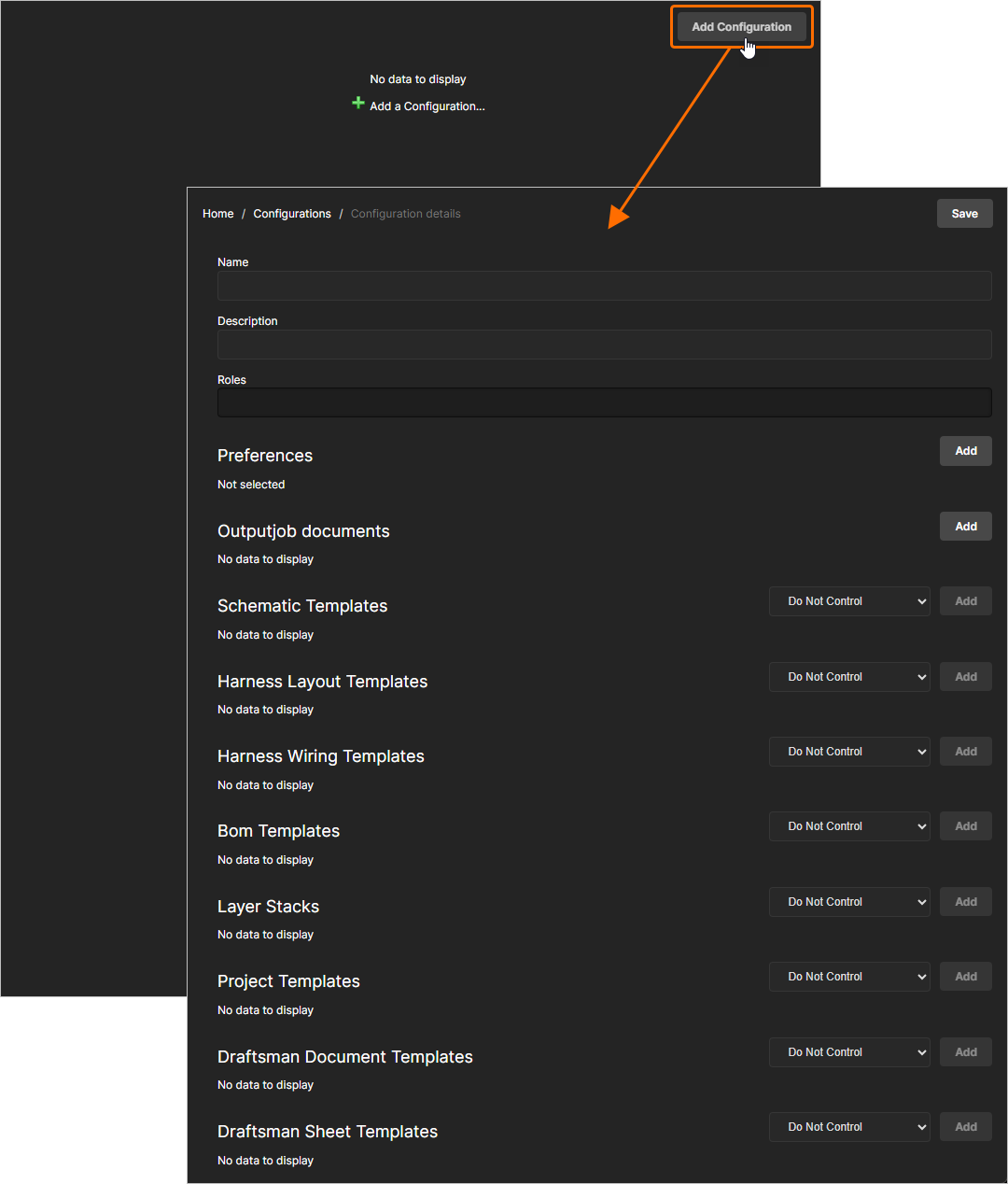The image size is (1008, 1184).
Task: Click the Add a Configuration... link
Action: click(x=427, y=106)
